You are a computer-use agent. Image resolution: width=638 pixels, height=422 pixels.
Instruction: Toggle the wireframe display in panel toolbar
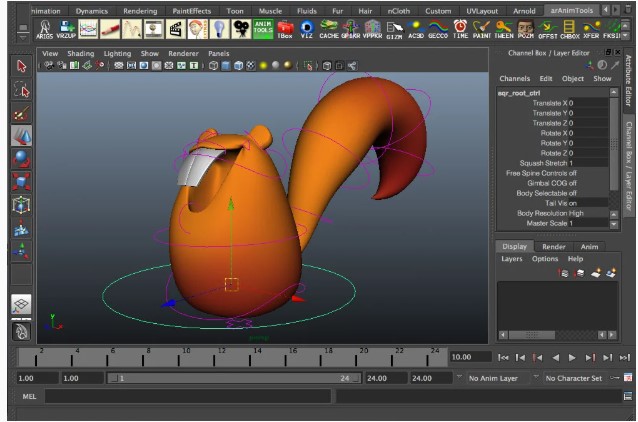213,66
